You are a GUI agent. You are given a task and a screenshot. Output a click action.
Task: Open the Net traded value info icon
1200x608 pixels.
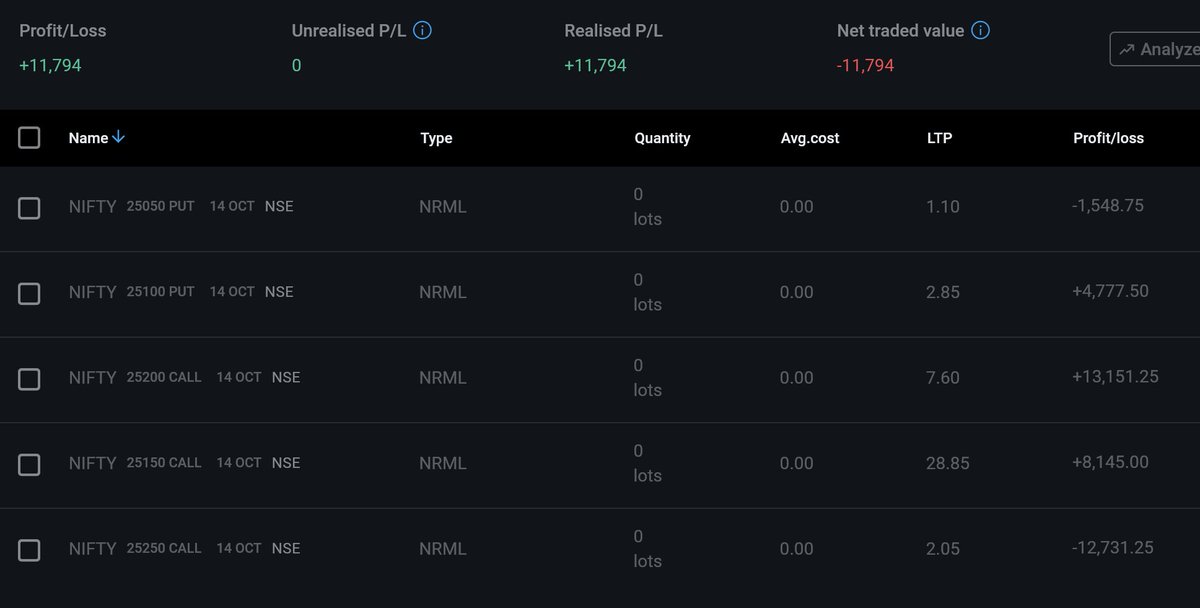click(x=981, y=31)
